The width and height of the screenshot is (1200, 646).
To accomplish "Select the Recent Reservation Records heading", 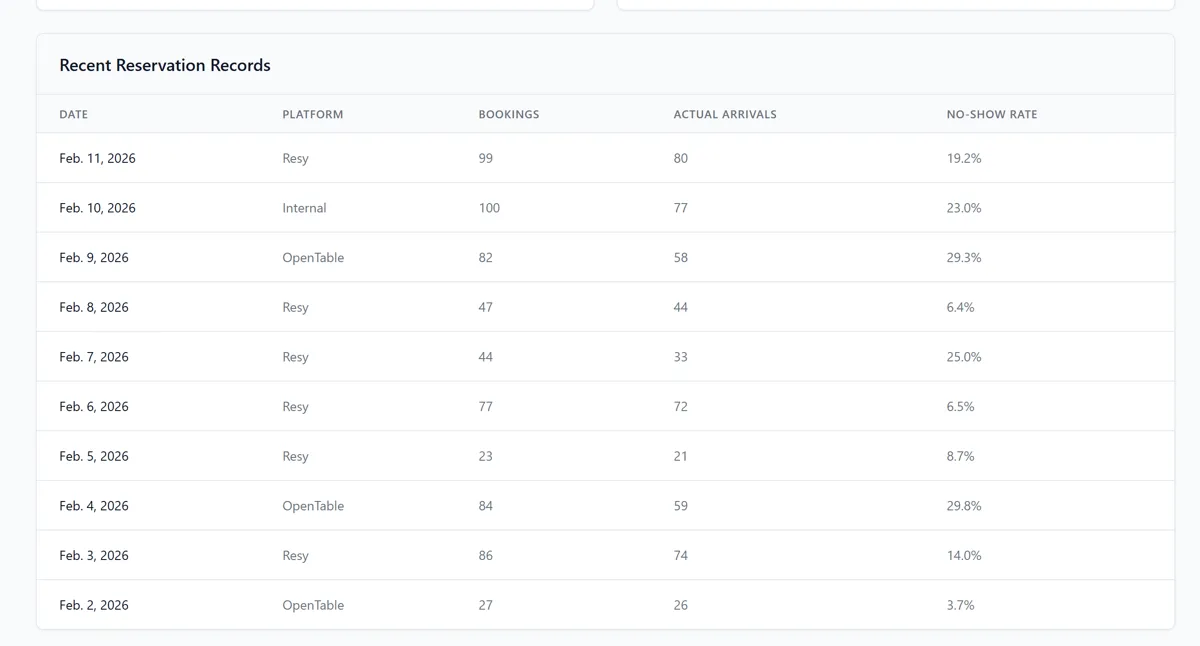I will (165, 65).
